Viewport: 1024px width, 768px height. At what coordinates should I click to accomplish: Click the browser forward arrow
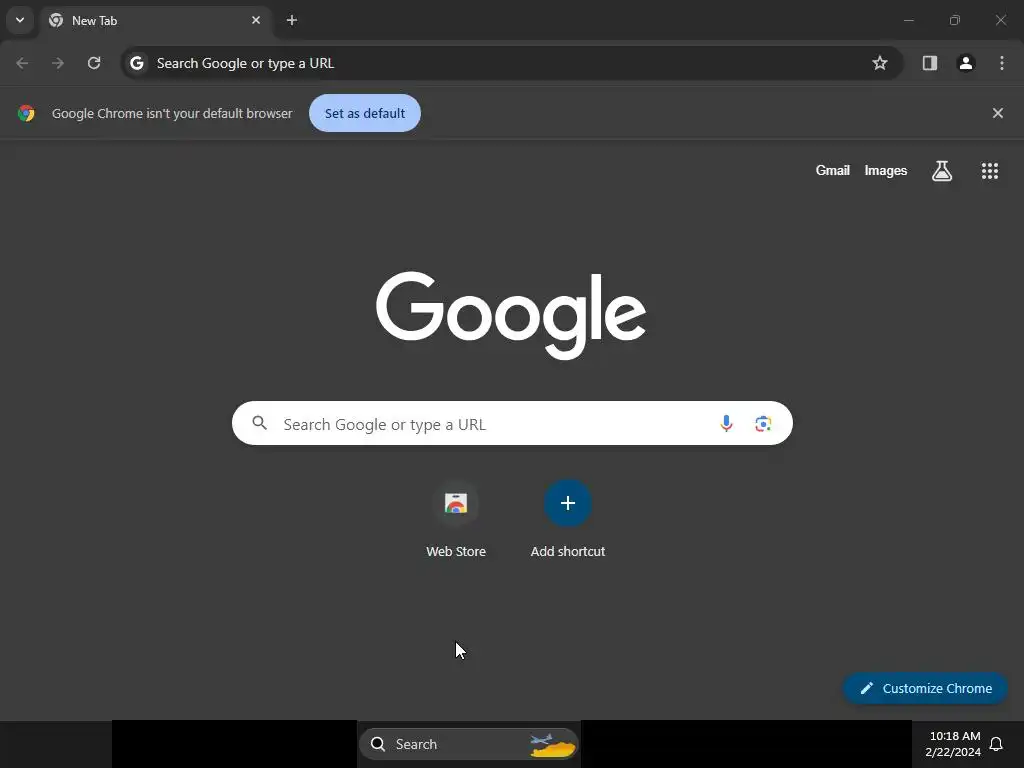pos(58,63)
